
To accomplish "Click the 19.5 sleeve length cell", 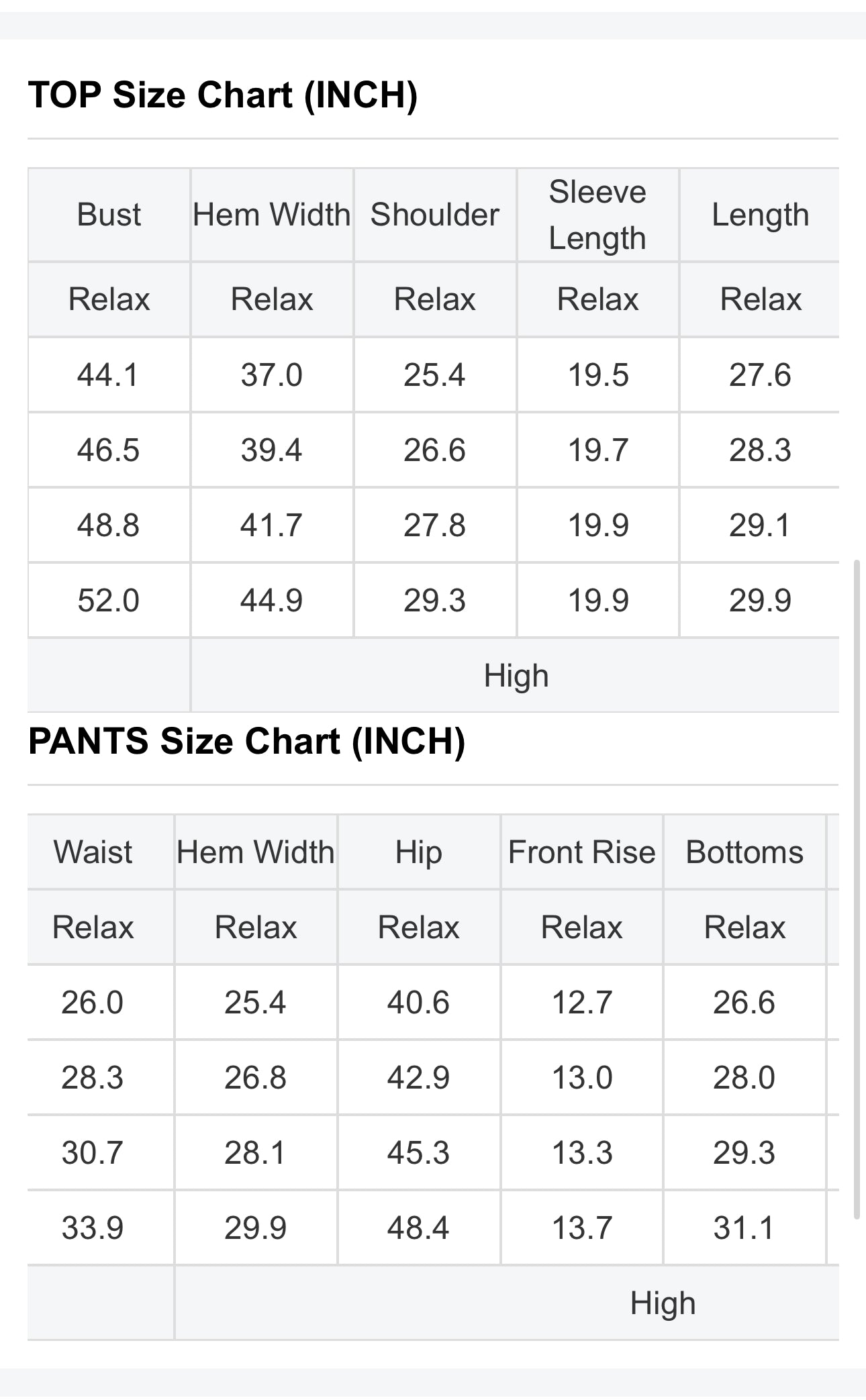I will click(x=597, y=374).
